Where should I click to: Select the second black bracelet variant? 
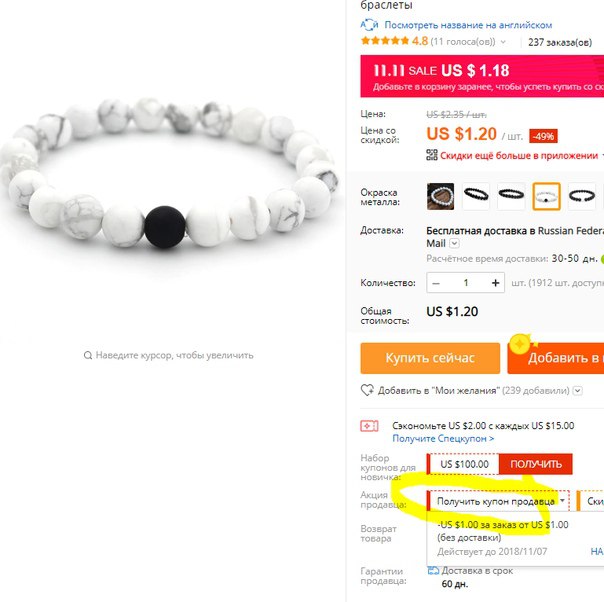(511, 196)
